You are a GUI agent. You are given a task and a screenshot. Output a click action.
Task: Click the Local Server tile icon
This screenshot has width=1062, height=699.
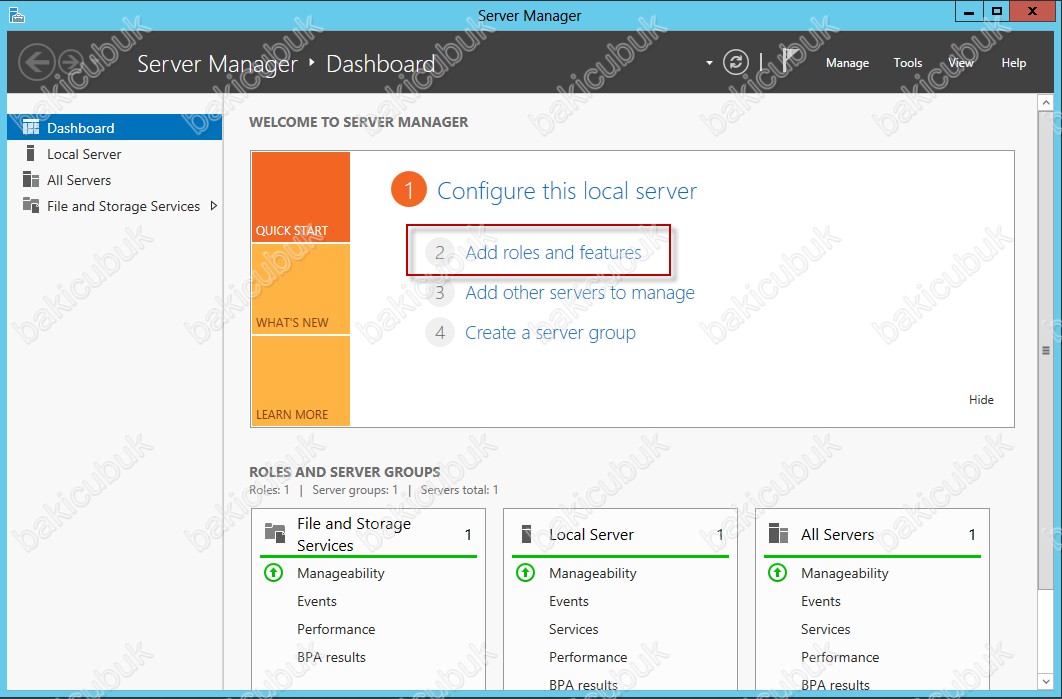point(526,534)
